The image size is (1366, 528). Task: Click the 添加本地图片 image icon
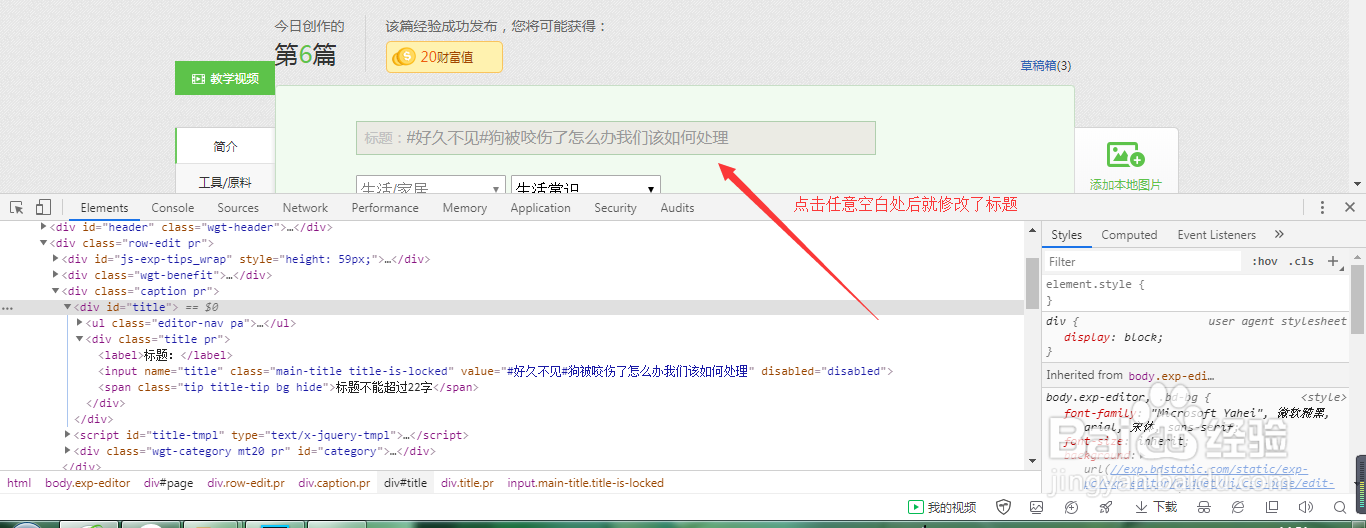tap(1126, 155)
